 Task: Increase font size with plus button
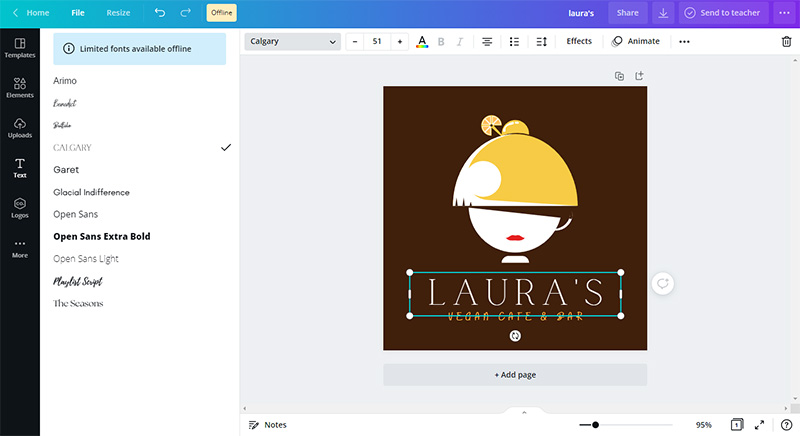point(399,41)
